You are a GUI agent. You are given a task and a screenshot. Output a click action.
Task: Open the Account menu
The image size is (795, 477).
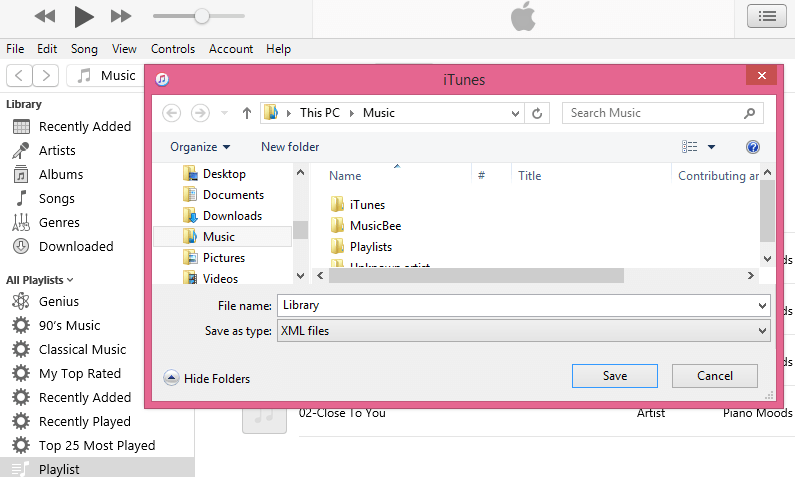point(231,49)
